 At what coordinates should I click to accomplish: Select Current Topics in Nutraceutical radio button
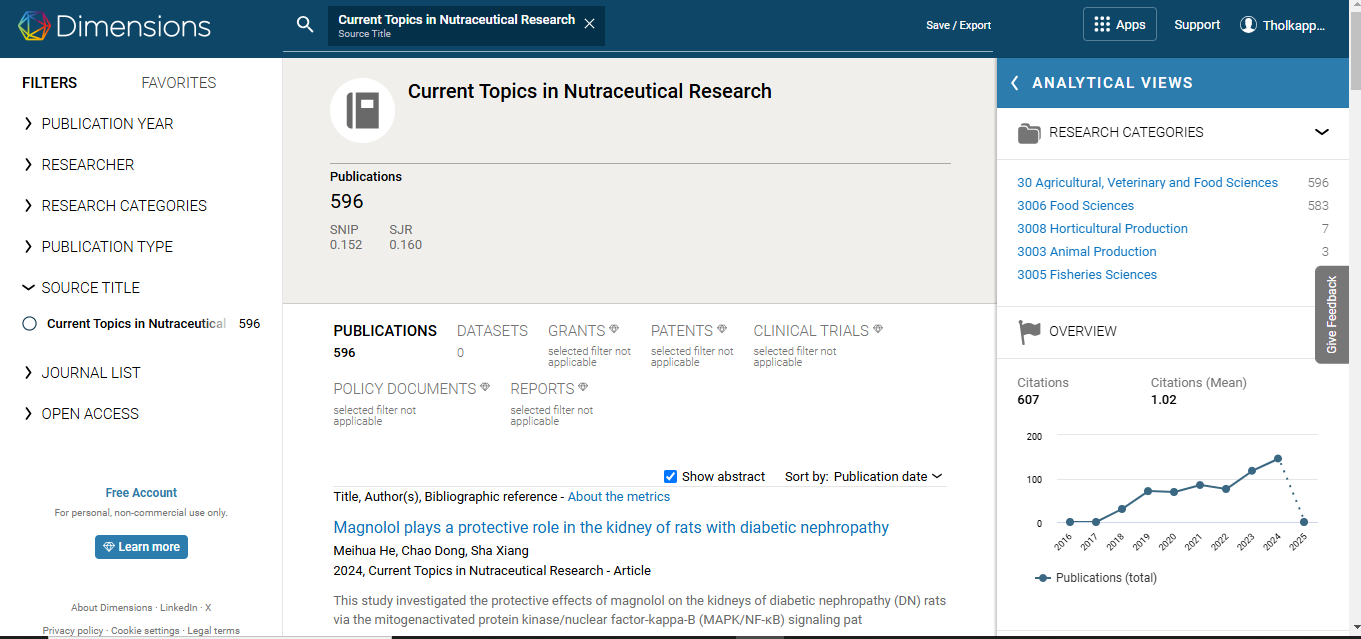(x=30, y=324)
